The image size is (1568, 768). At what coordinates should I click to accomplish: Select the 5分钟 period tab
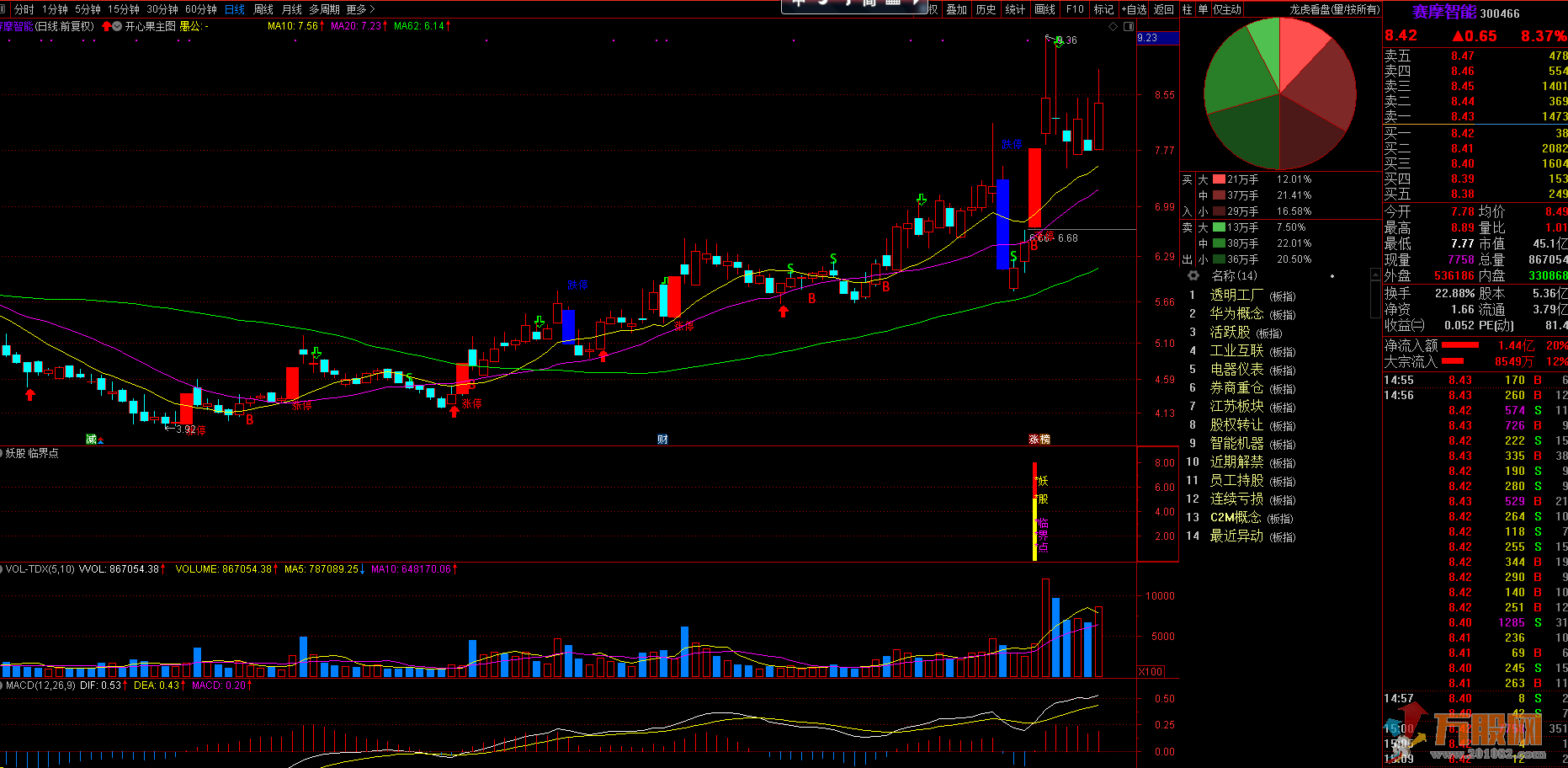click(x=88, y=9)
